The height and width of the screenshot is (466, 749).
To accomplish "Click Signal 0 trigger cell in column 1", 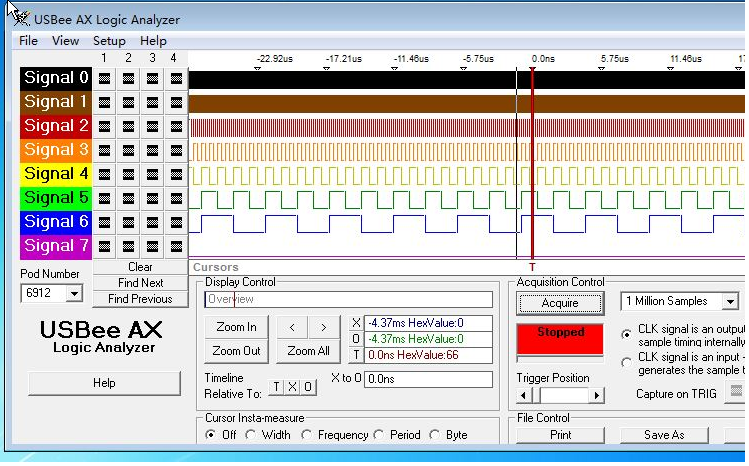I will [104, 78].
